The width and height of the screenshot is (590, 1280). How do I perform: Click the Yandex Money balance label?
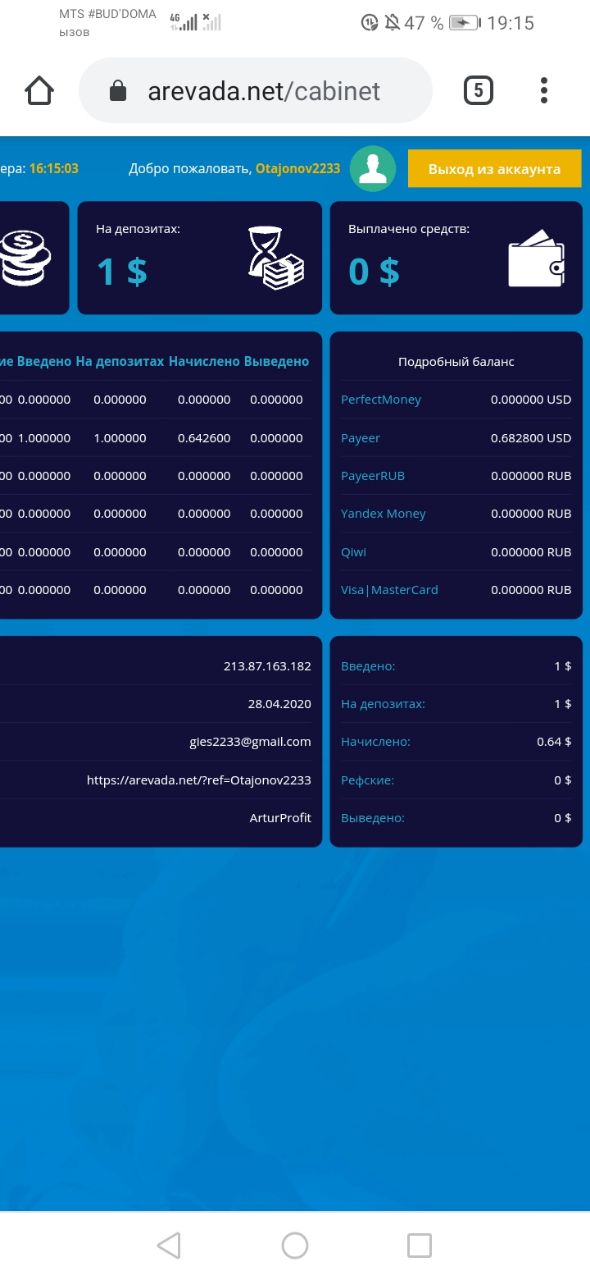pyautogui.click(x=383, y=514)
